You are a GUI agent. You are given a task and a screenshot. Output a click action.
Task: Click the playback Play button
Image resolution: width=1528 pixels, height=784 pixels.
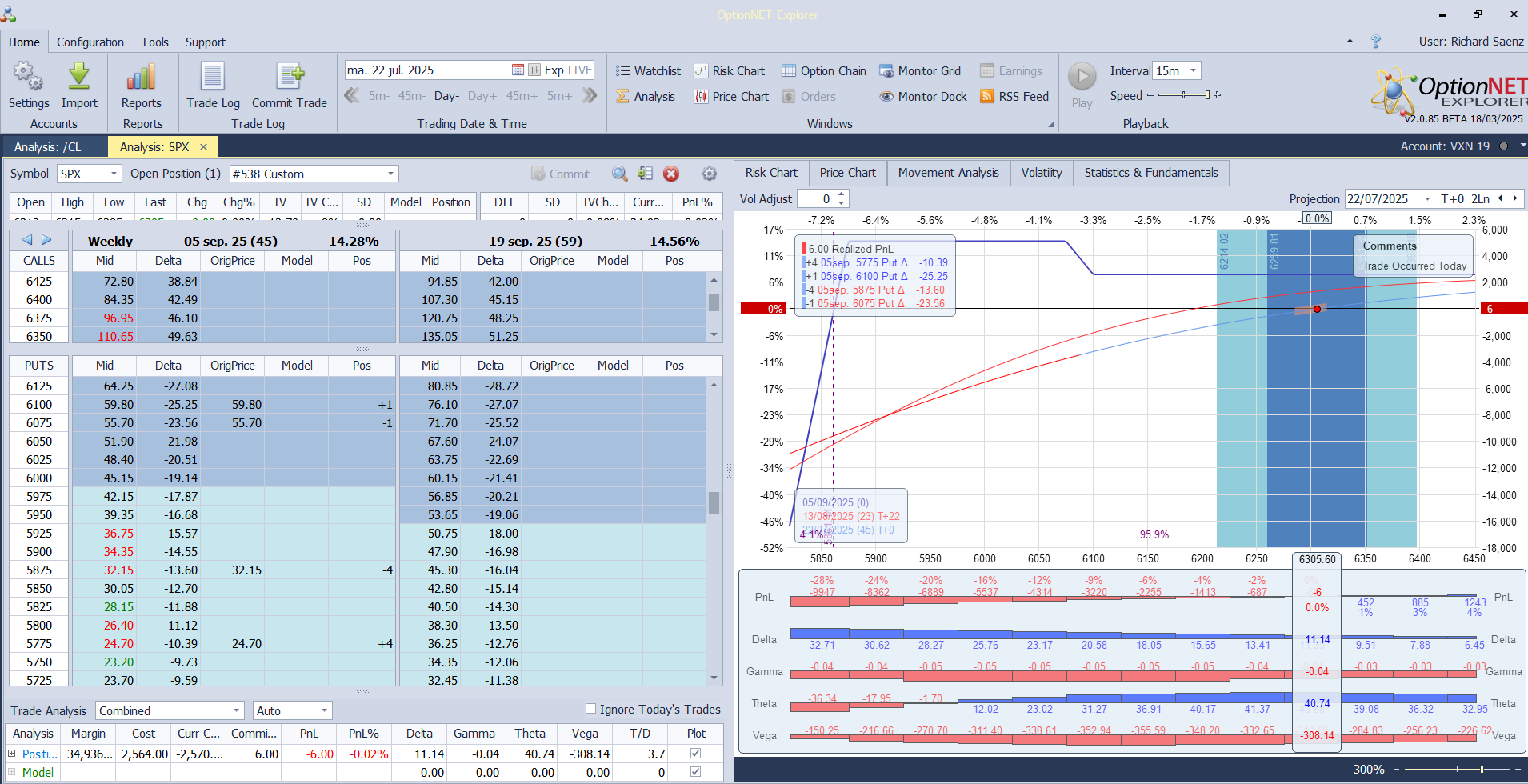click(x=1082, y=77)
